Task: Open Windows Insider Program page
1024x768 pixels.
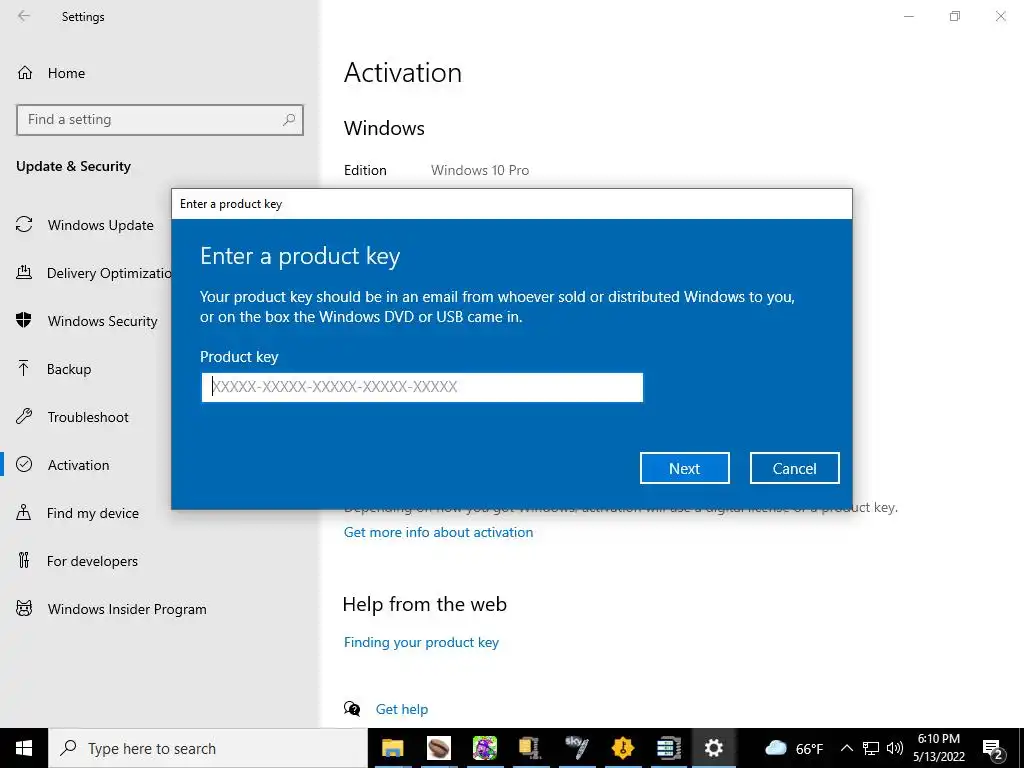Action: pyautogui.click(x=127, y=609)
